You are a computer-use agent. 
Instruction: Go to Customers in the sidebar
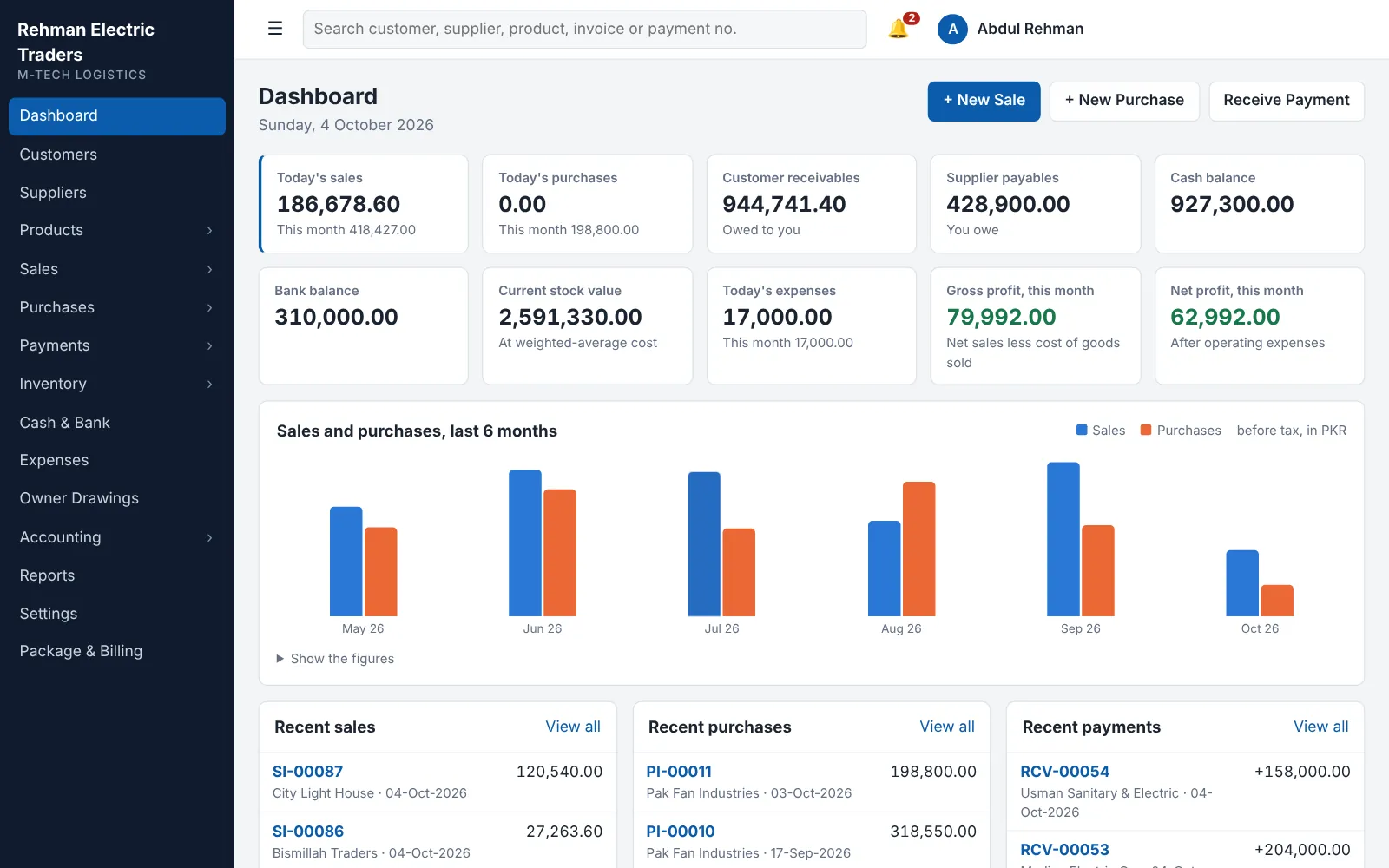click(117, 155)
